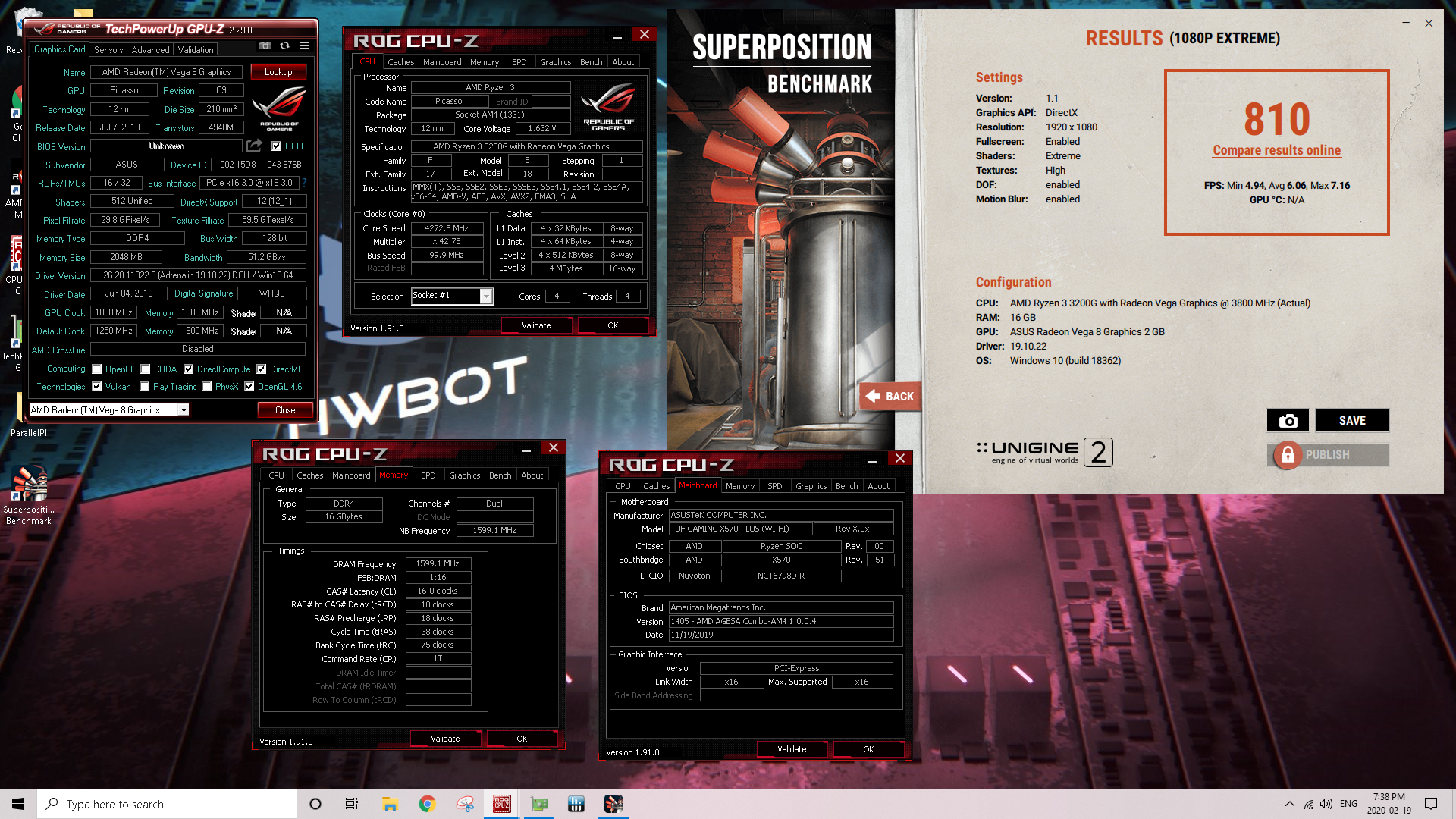
Task: Open the Superposition Benchmark desktop icon
Action: (x=29, y=494)
